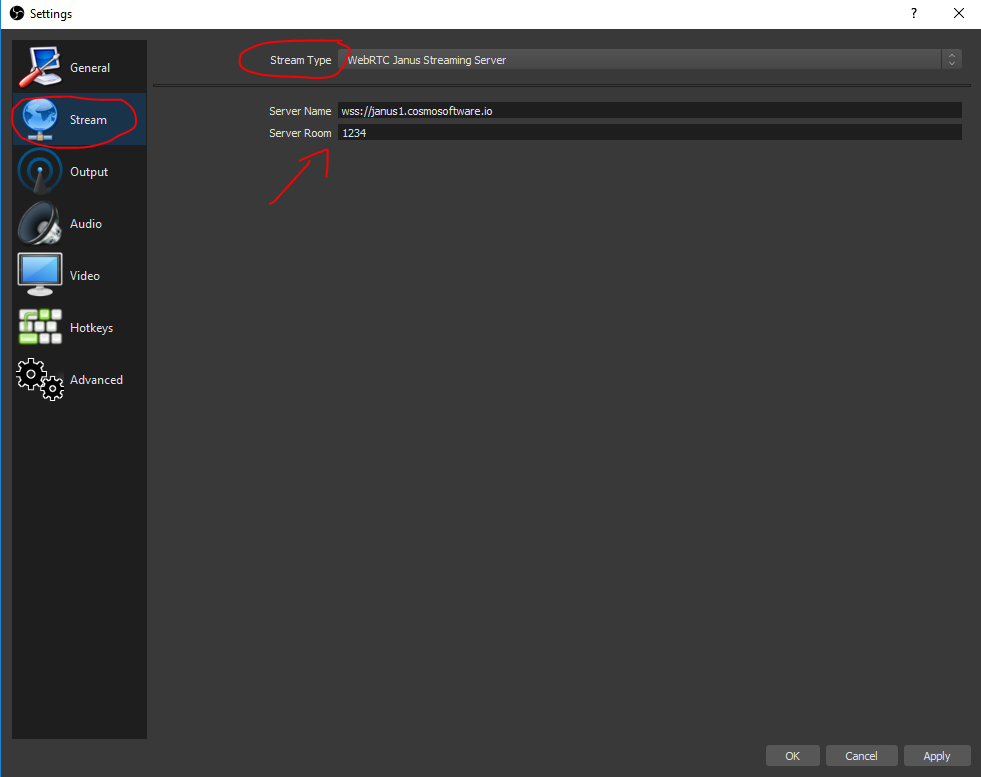Select the Audio speaker icon
Viewport: 981px width, 777px height.
(39, 222)
